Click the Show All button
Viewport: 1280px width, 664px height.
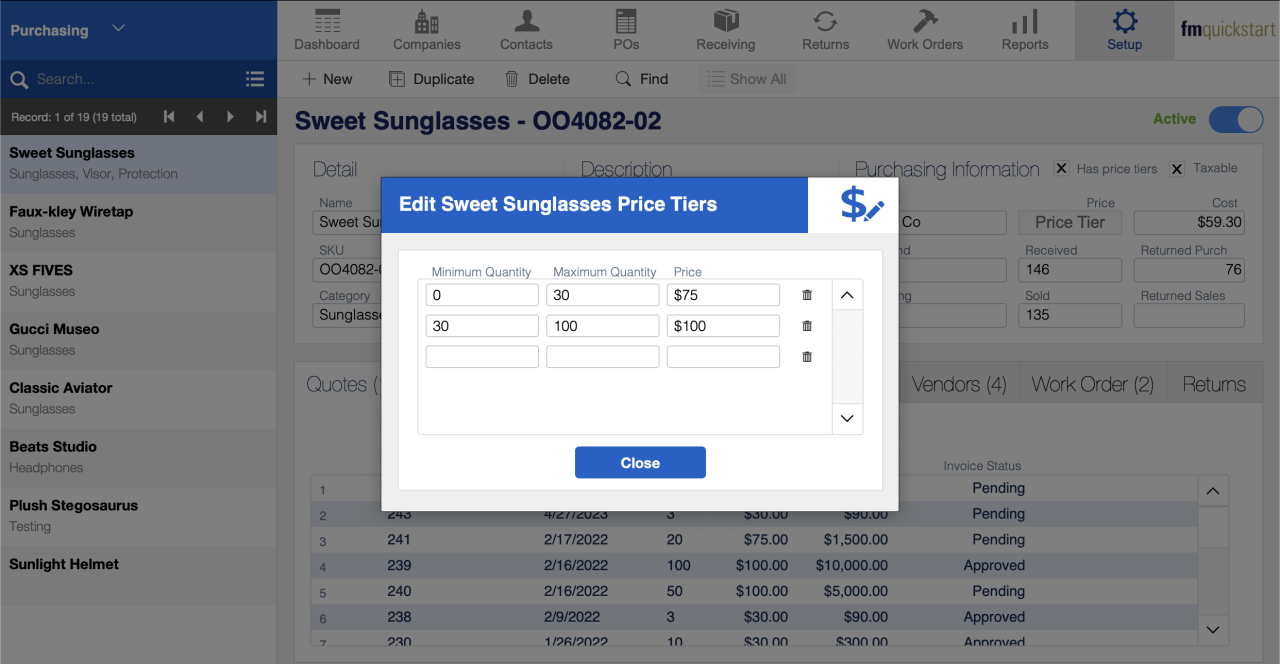[747, 79]
